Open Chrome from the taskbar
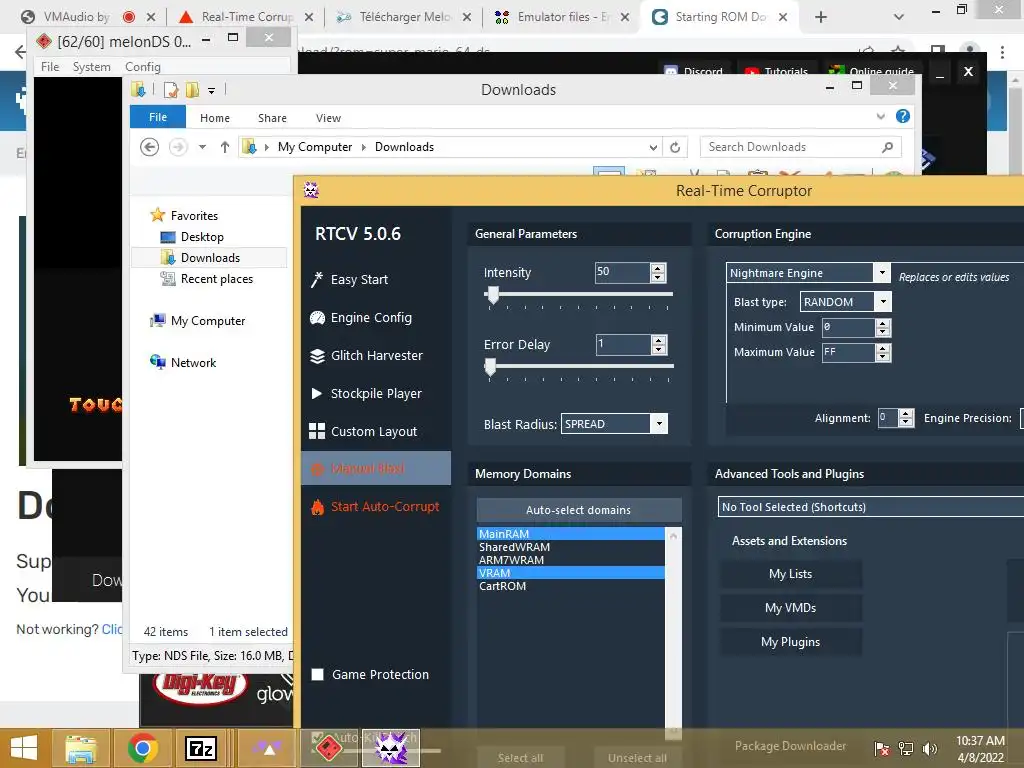This screenshot has height=768, width=1024. click(142, 748)
